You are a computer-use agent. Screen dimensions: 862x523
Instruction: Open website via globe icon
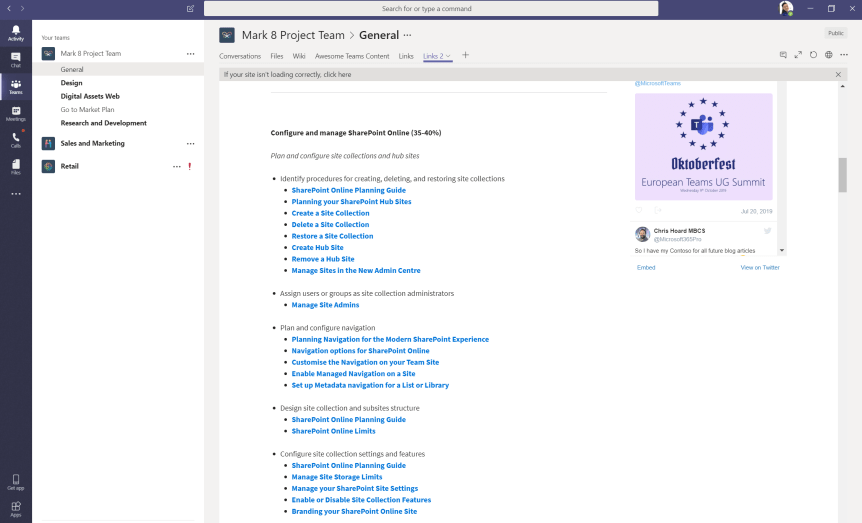(x=829, y=55)
